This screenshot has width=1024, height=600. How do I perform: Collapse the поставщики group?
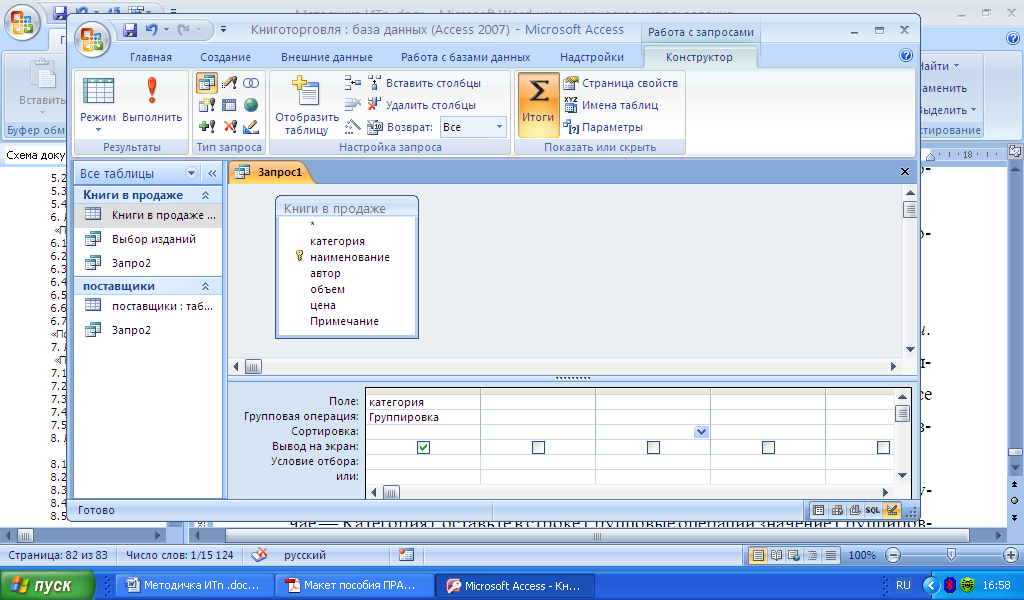tap(205, 286)
